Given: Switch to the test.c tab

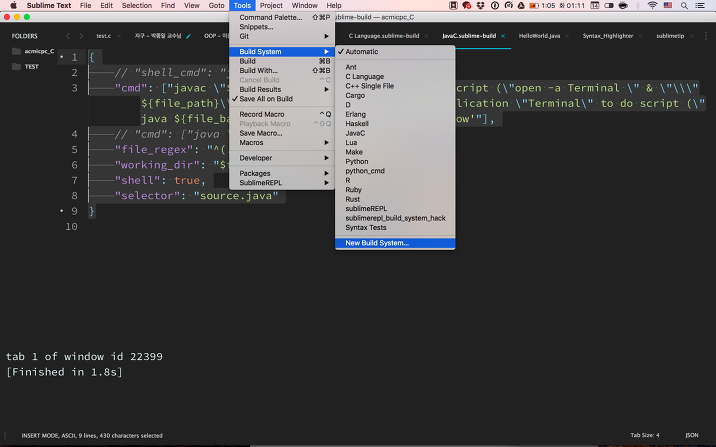Looking at the screenshot, I should pos(103,36).
